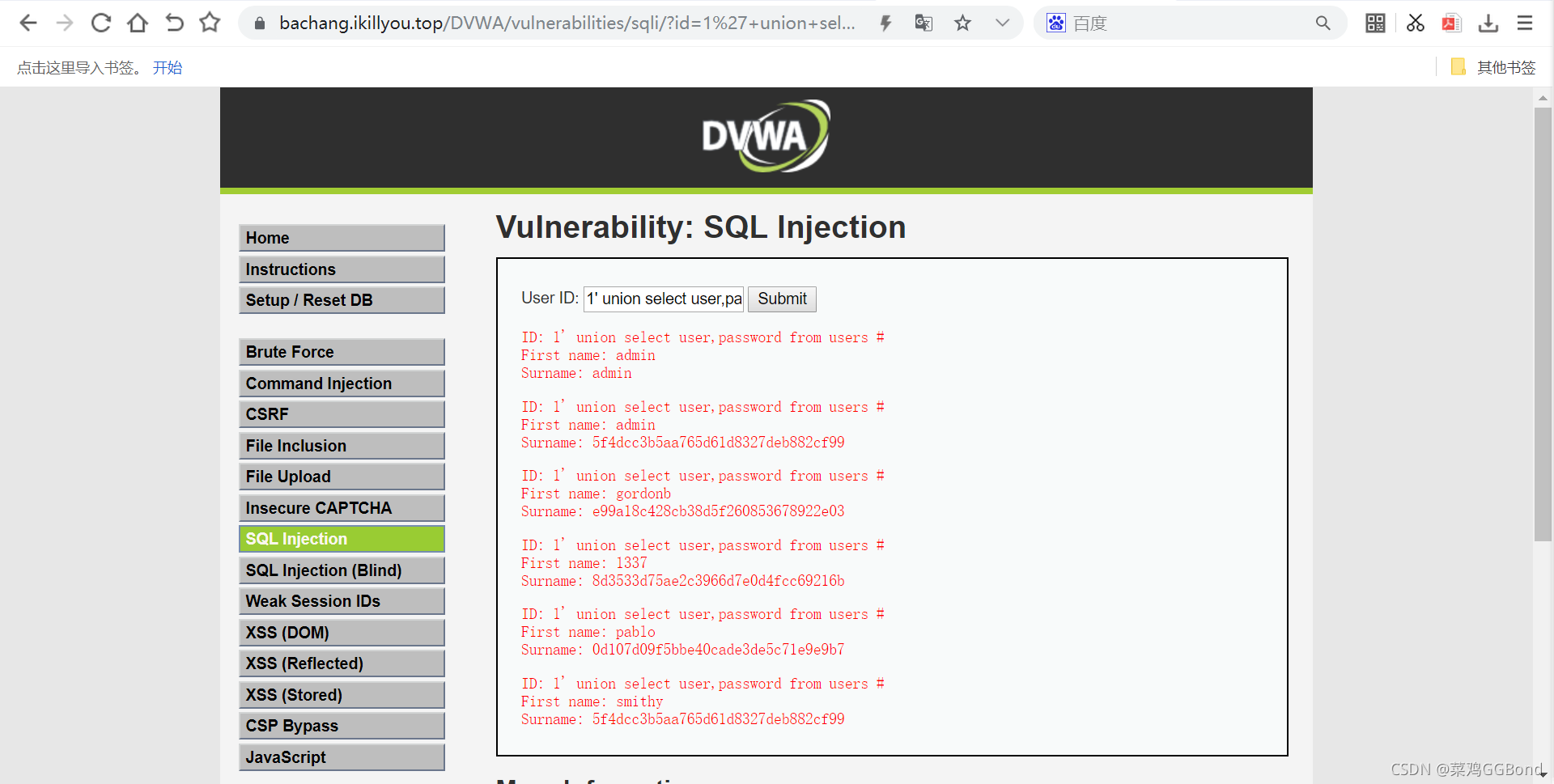Click 'First name: pablo' result text
The height and width of the screenshot is (784, 1554).
pyautogui.click(x=588, y=632)
